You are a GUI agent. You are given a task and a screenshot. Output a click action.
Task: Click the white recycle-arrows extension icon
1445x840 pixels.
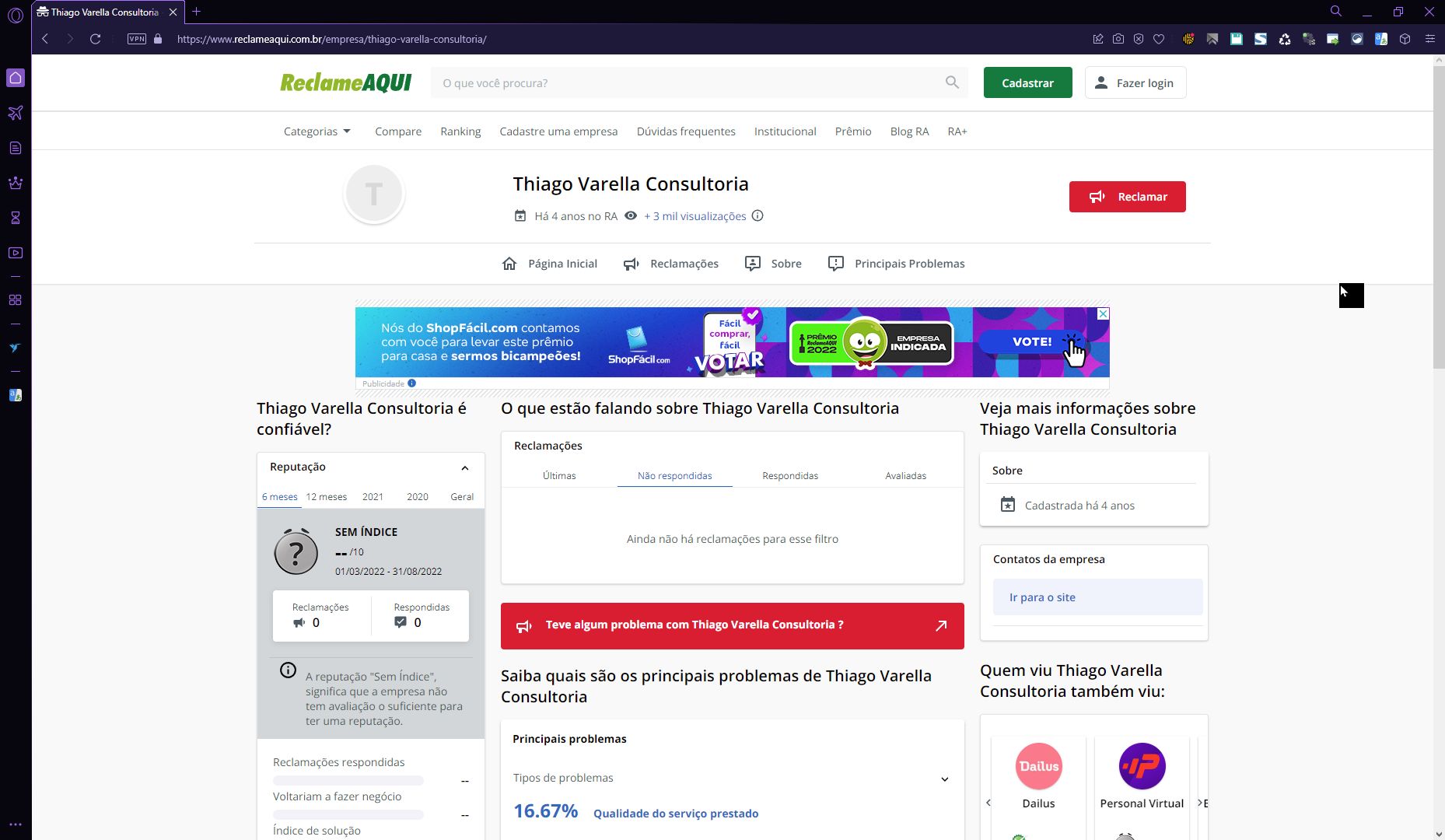click(x=1285, y=39)
